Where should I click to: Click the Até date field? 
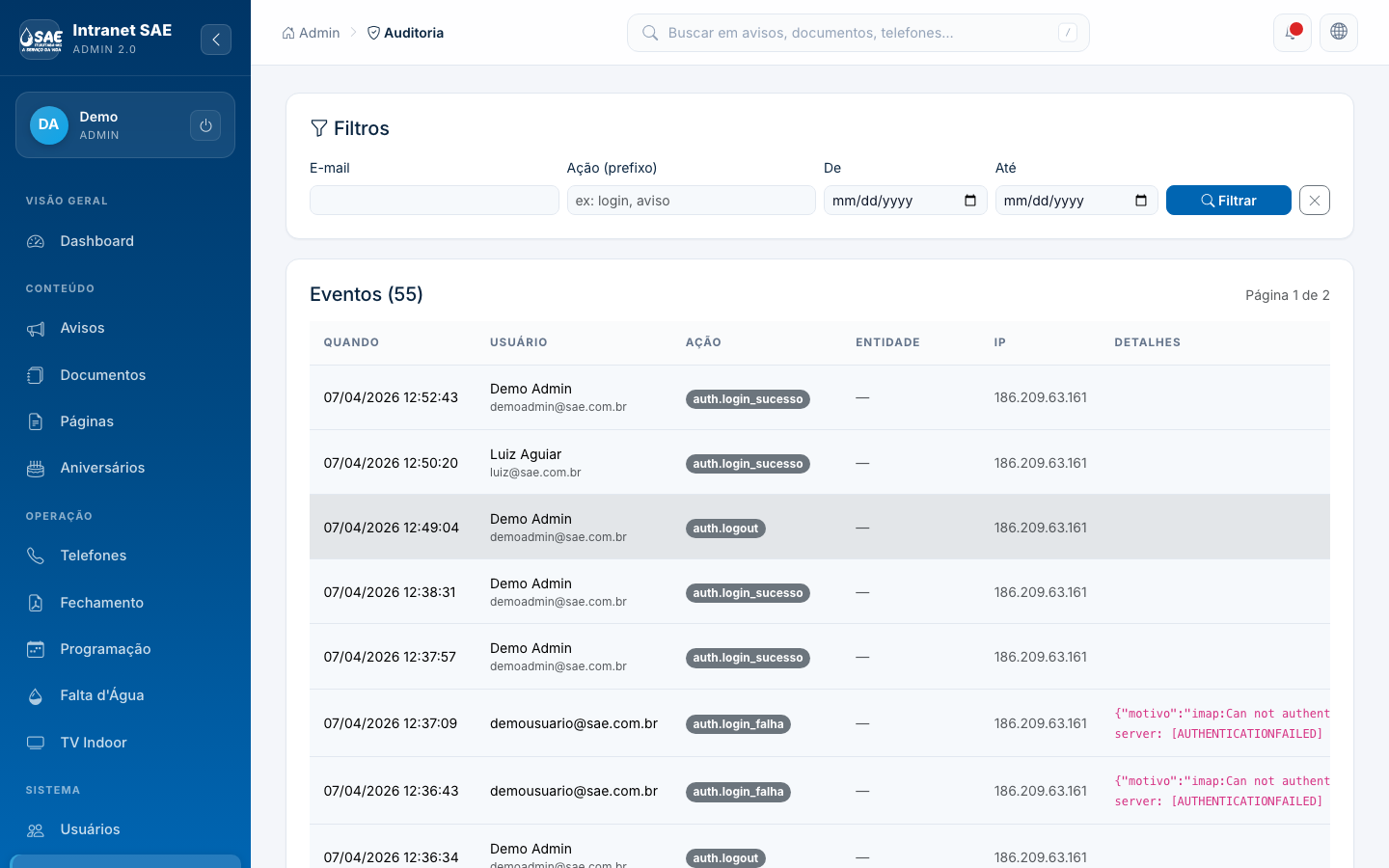(1076, 201)
